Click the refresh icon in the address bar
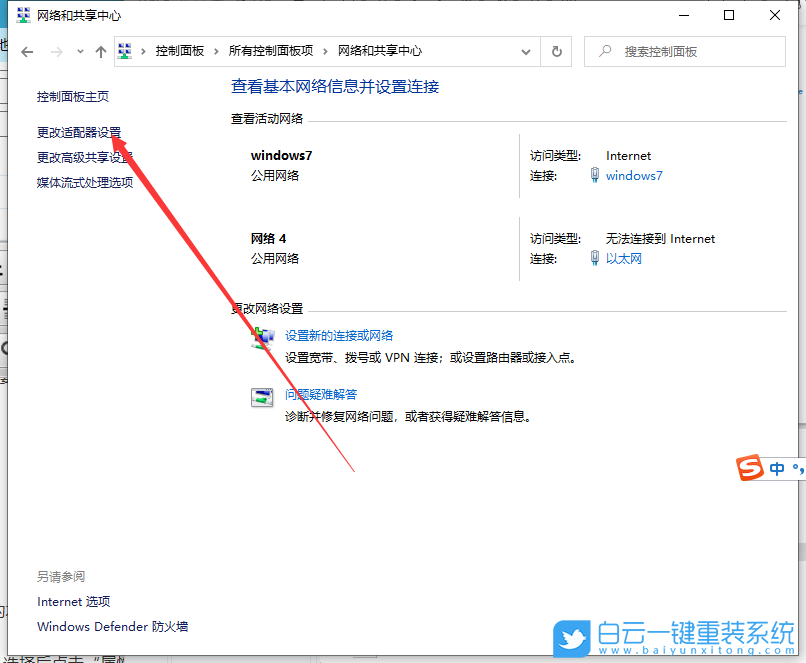 pos(556,51)
